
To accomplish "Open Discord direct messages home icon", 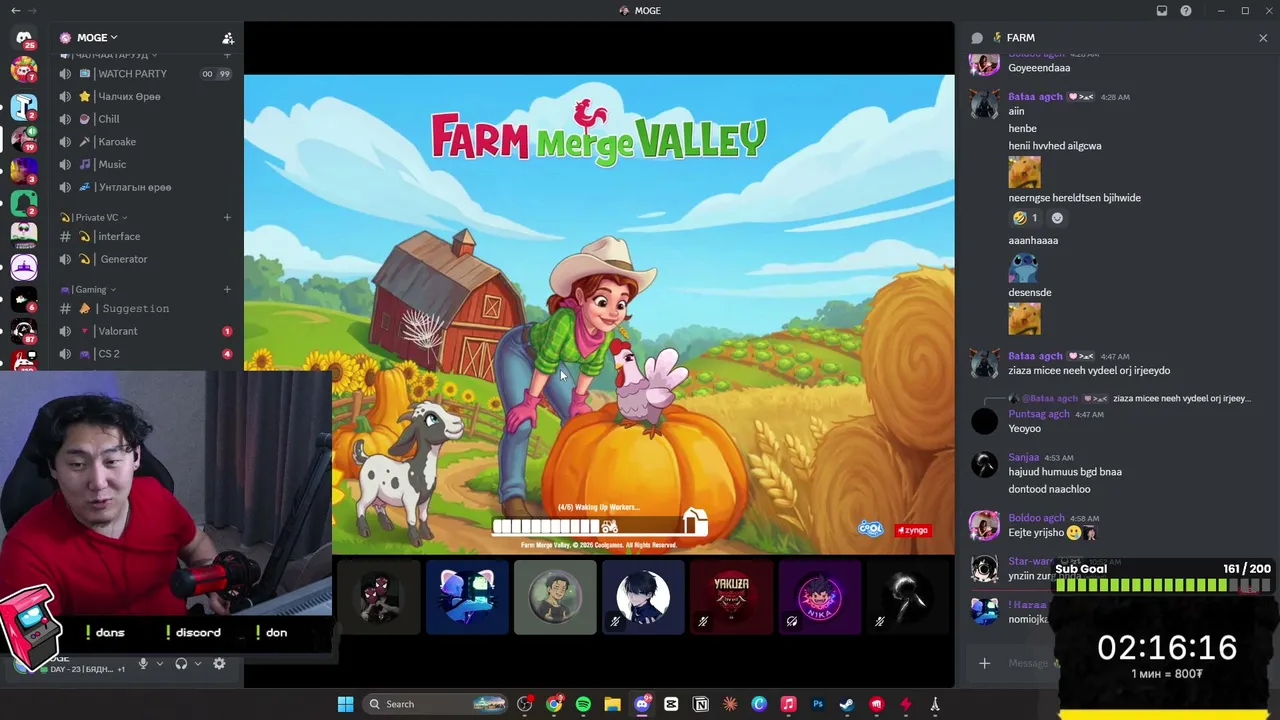I will tap(24, 38).
